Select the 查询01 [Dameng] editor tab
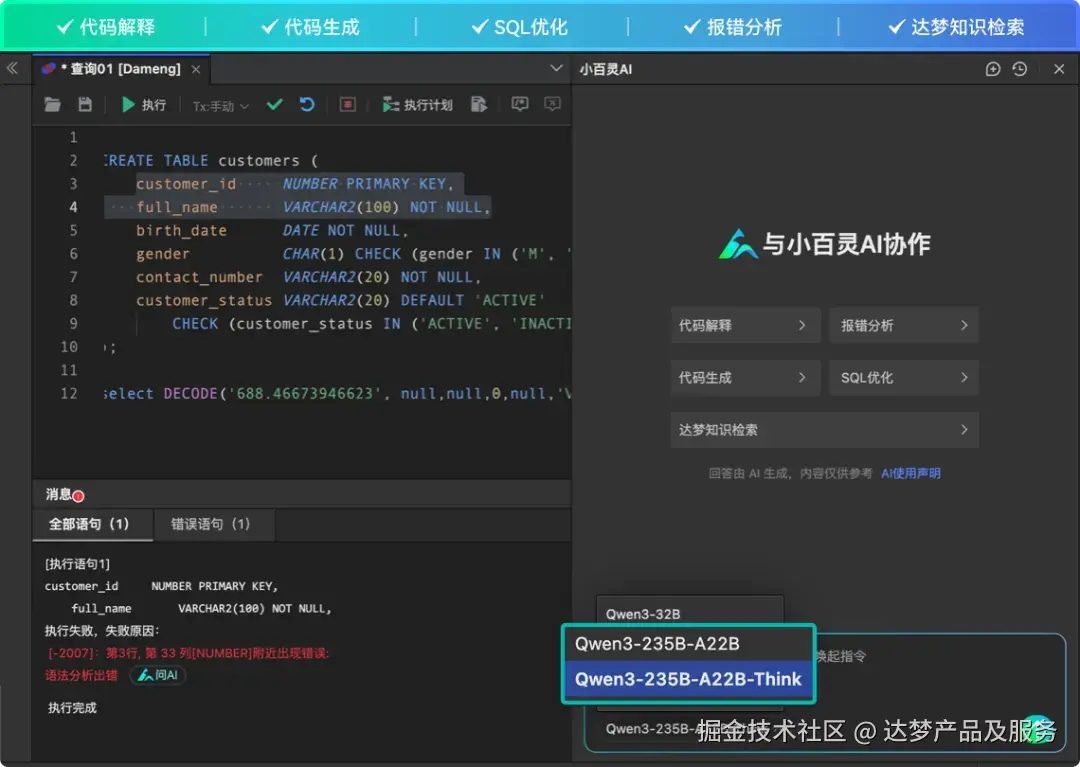Image resolution: width=1080 pixels, height=767 pixels. pos(121,70)
